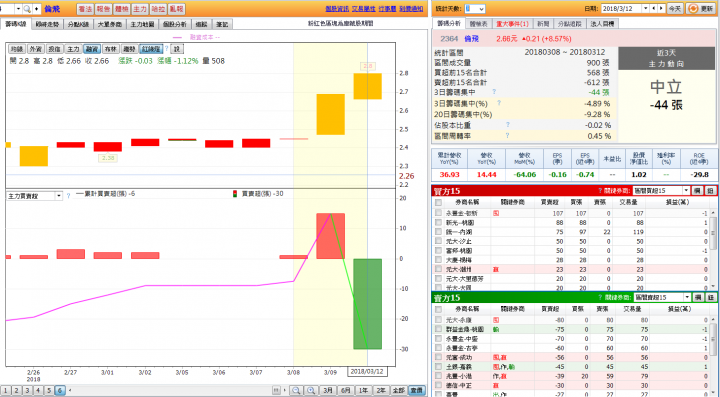Check the select-all box in 賣方15 header
Viewport: 720px width, 397px height.
(x=438, y=309)
